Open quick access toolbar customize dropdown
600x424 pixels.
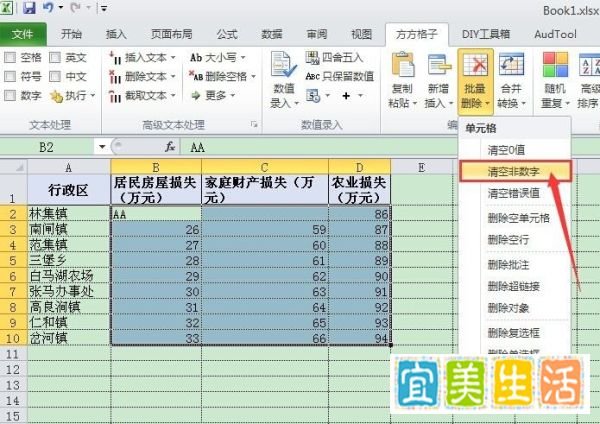(x=104, y=8)
